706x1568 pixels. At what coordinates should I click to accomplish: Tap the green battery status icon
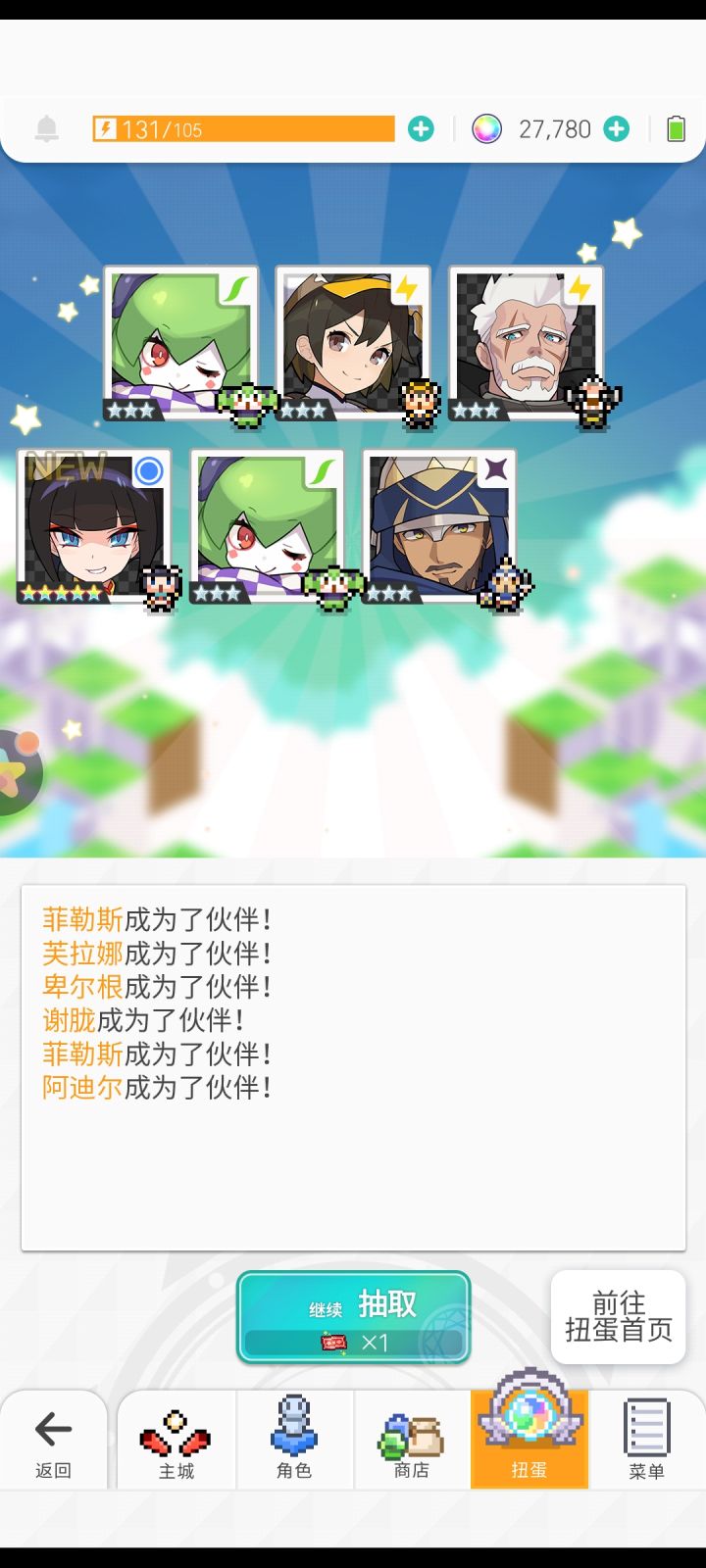(x=676, y=128)
